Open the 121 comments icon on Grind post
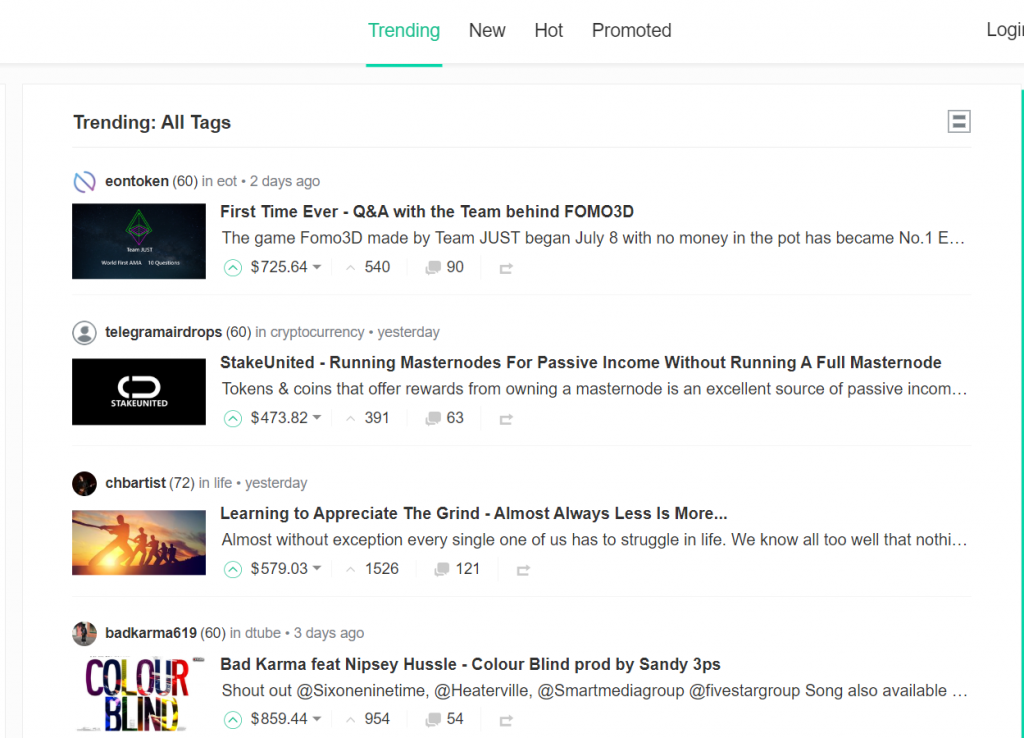Viewport: 1024px width, 738px height. click(442, 570)
